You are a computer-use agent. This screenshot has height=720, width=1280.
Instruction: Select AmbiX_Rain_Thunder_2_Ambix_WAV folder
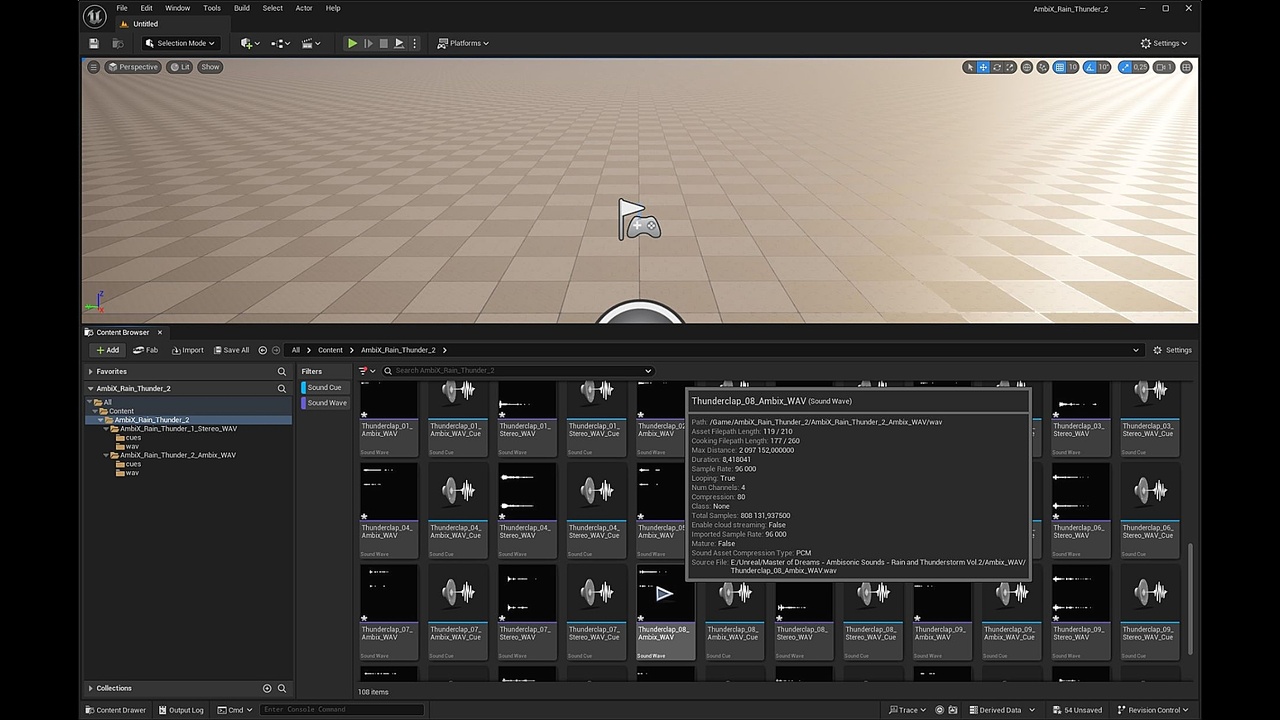178,455
